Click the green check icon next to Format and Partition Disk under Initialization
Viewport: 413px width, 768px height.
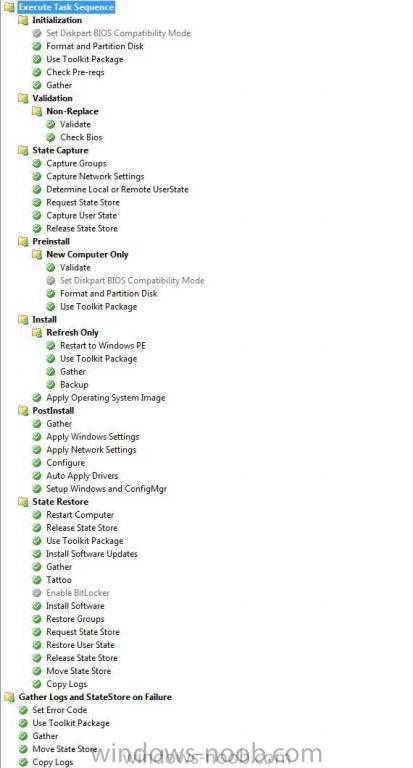pos(37,46)
